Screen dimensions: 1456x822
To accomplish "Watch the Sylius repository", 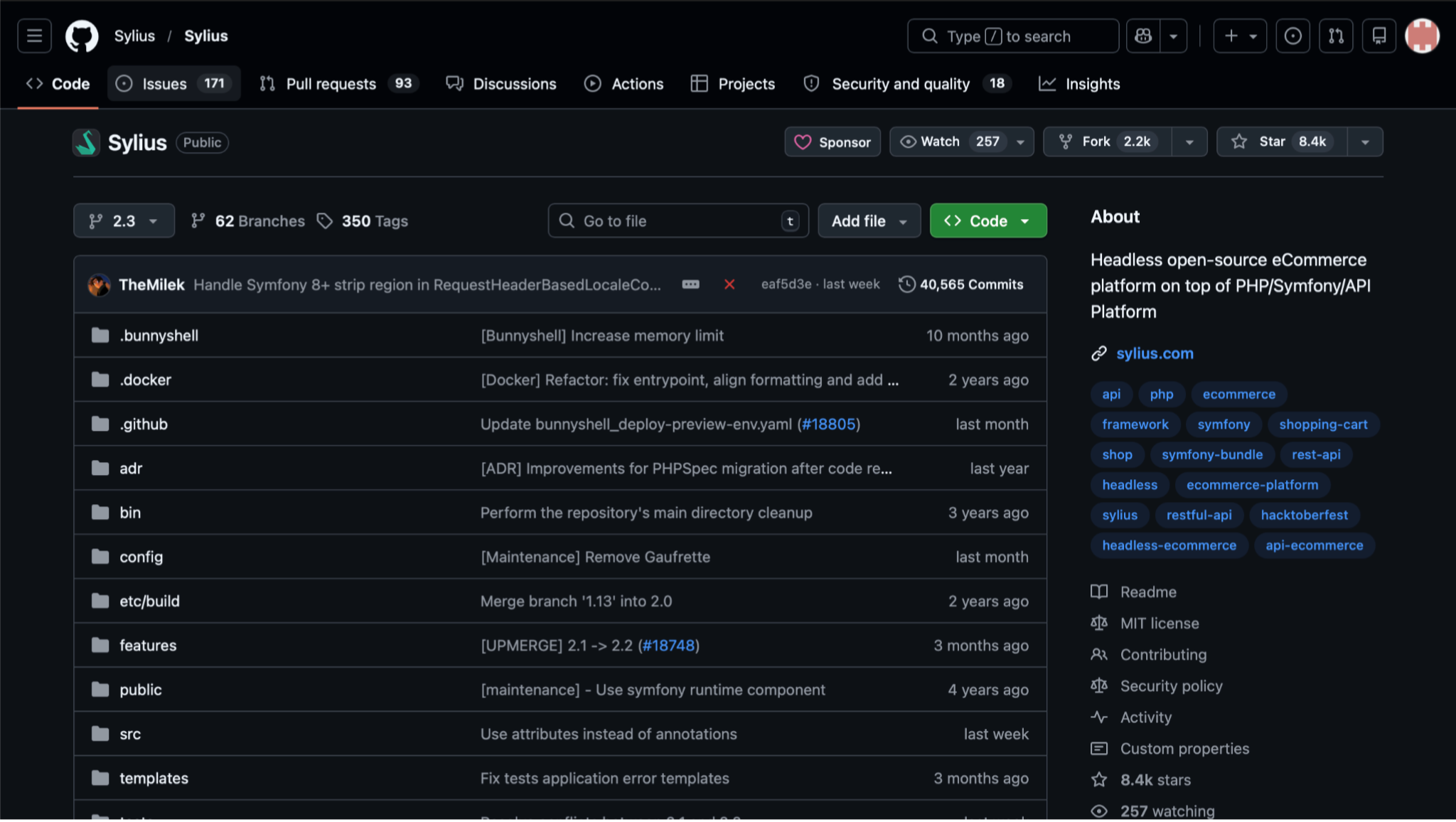I will 946,142.
